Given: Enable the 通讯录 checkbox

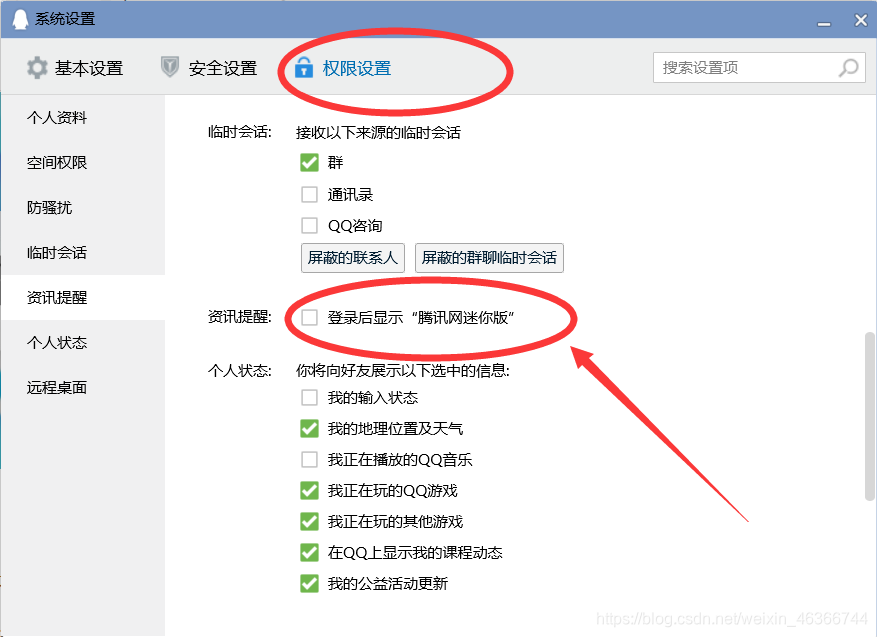Looking at the screenshot, I should [x=309, y=194].
